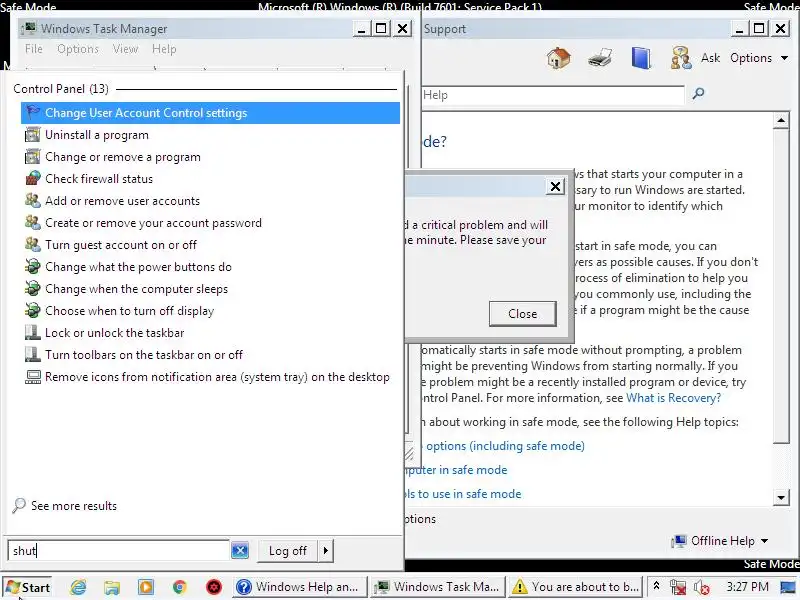Viewport: 800px width, 600px height.
Task: Click the Uninstall a program icon
Action: (33, 135)
